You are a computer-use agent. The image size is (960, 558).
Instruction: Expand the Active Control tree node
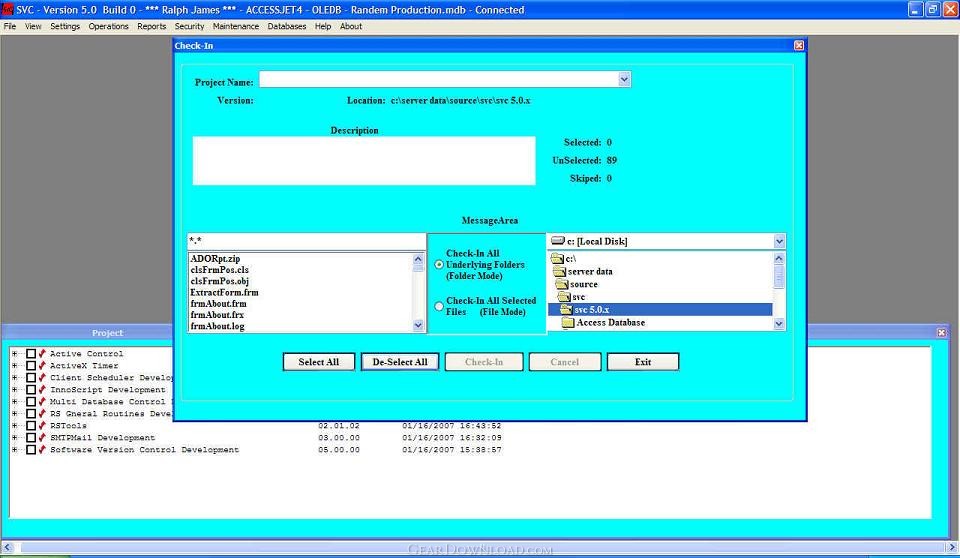pos(15,353)
